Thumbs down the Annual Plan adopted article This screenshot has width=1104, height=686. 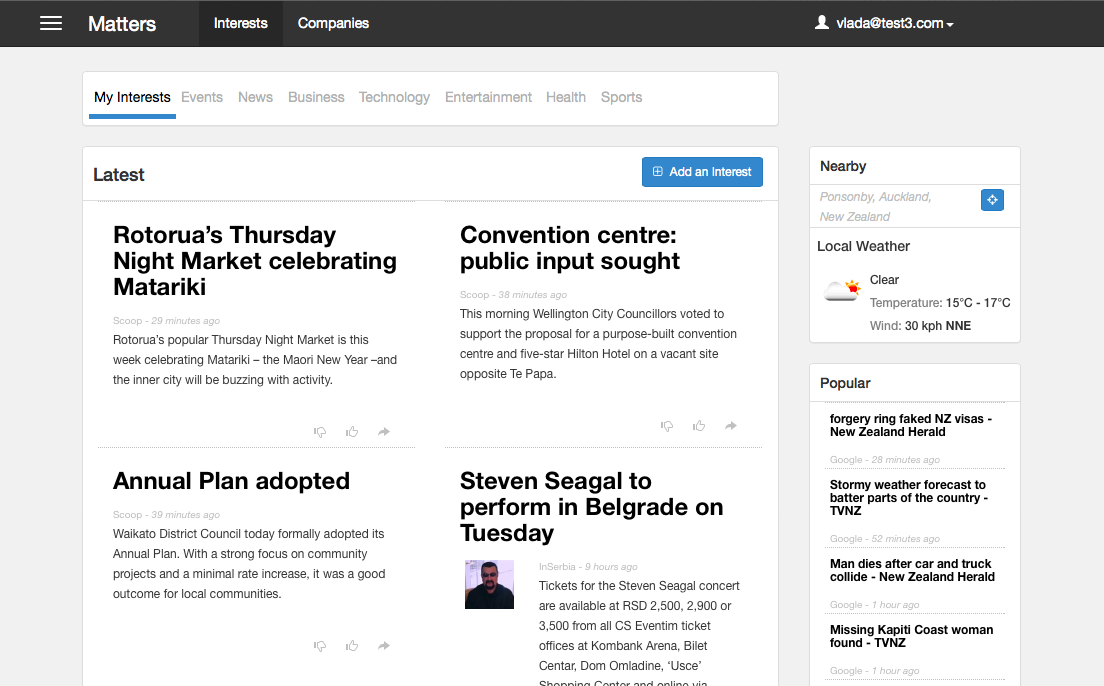[x=320, y=646]
